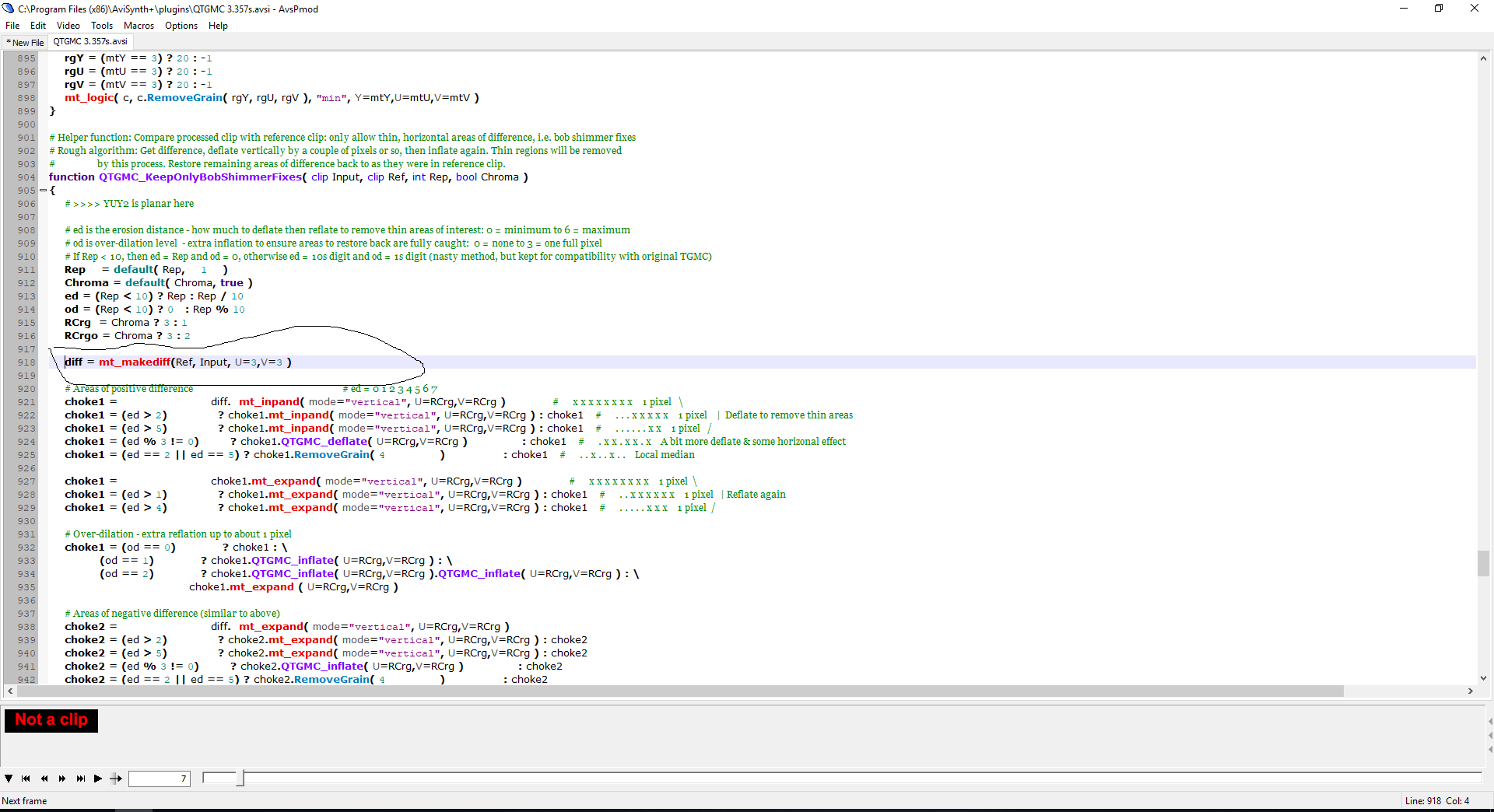Click line number 918 in the margin
The image size is (1494, 812).
coord(26,362)
